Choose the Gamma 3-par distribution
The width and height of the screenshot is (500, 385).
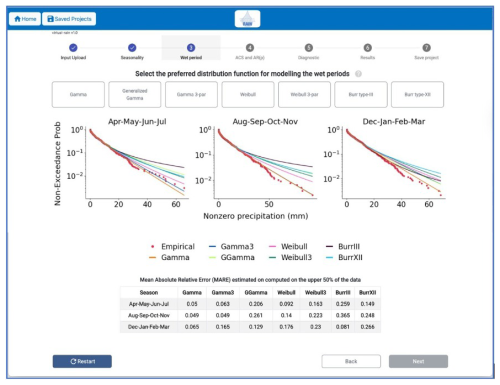pyautogui.click(x=191, y=95)
